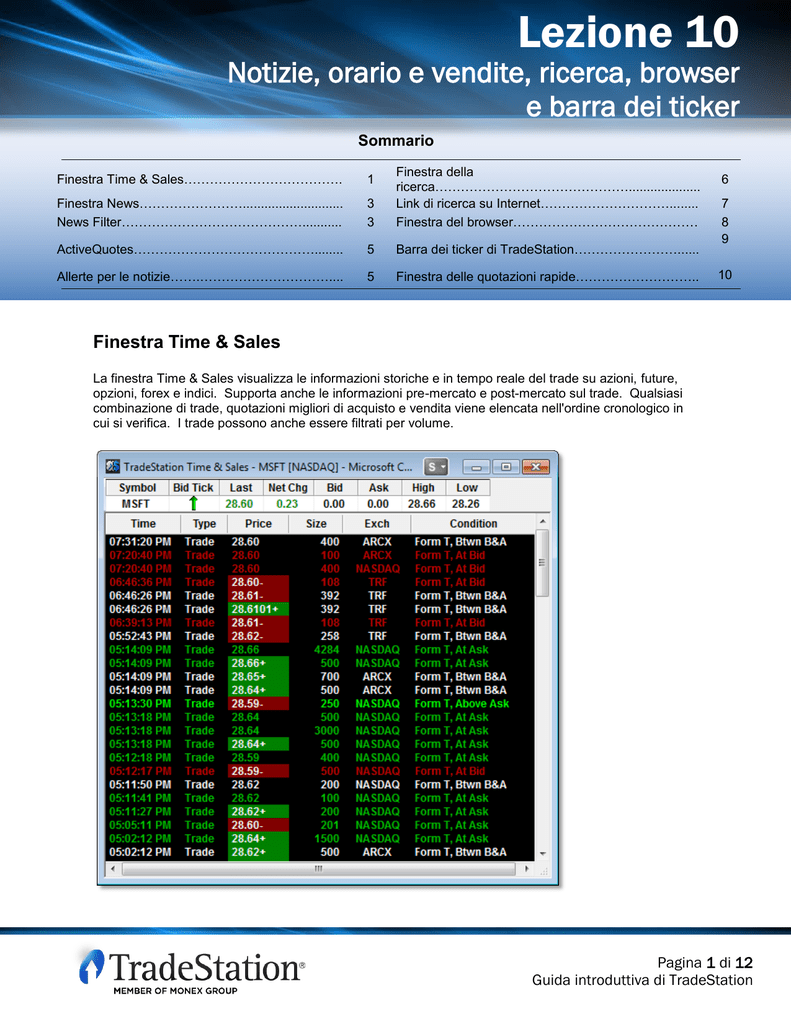This screenshot has width=791, height=1024.
Task: Select the 07:31:20 PM trade row
Action: (x=320, y=541)
